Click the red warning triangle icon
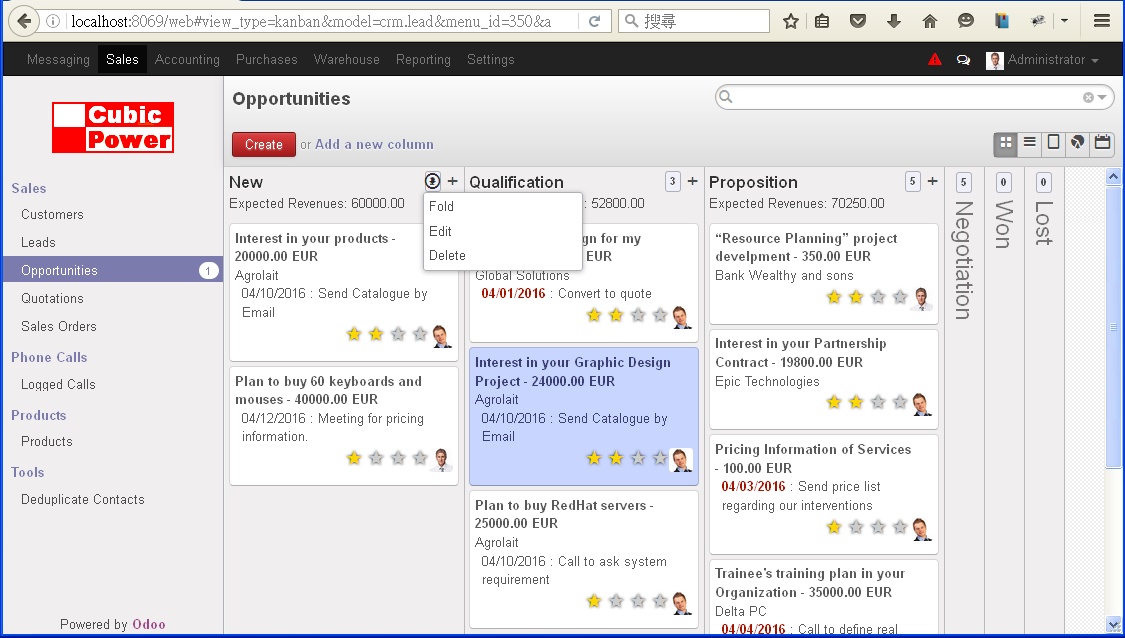Viewport: 1125px width, 638px height. coord(934,60)
